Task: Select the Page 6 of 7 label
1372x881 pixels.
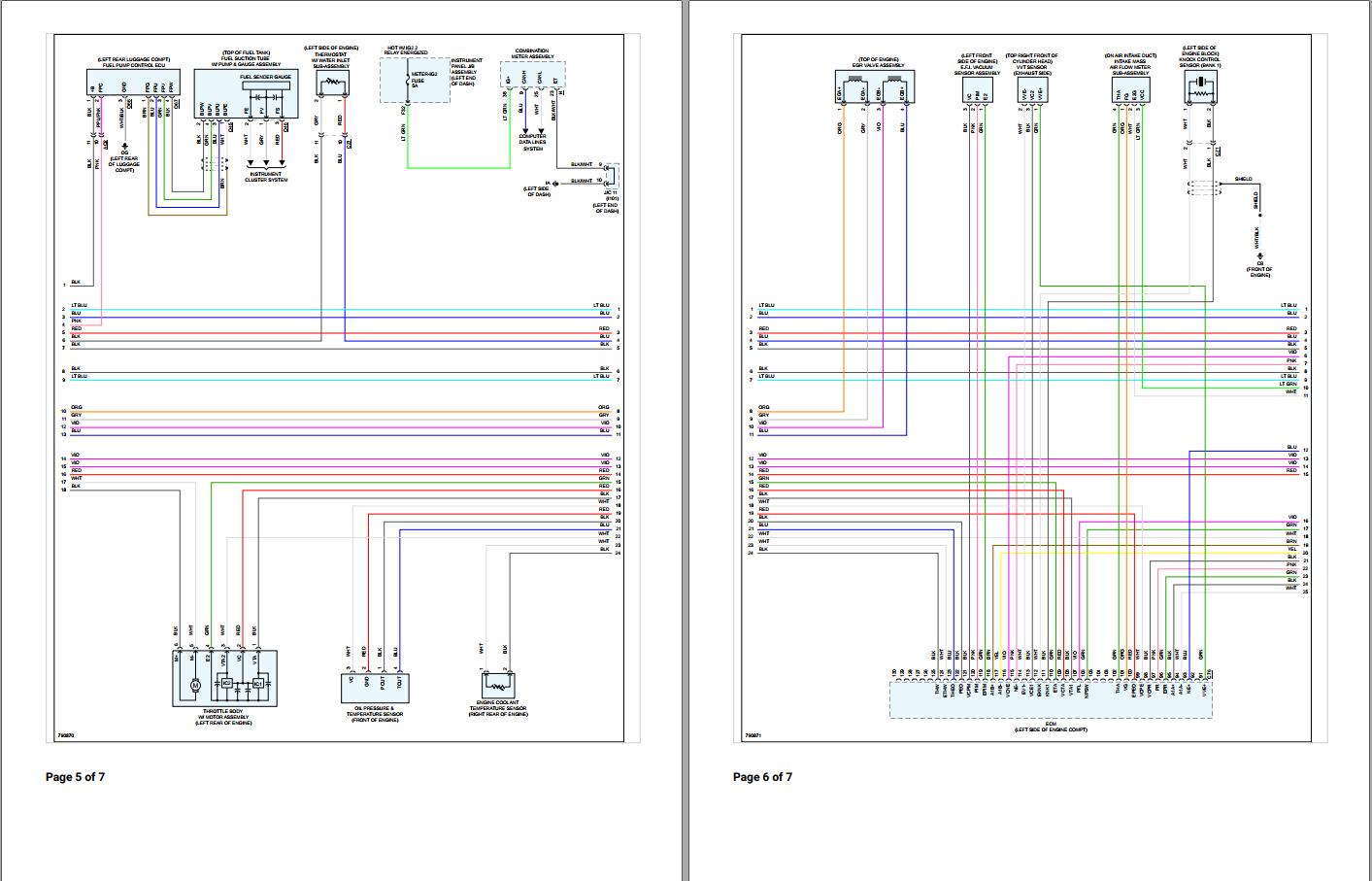Action: coord(762,776)
